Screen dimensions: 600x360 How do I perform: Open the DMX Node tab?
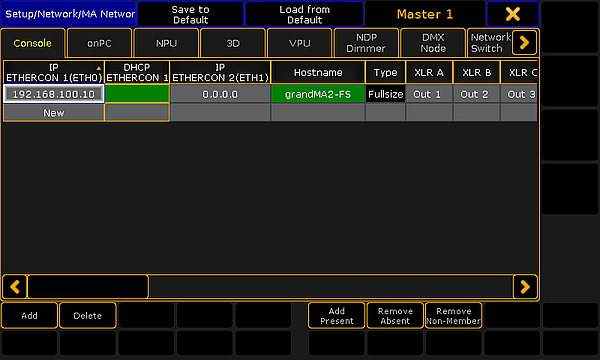click(433, 43)
